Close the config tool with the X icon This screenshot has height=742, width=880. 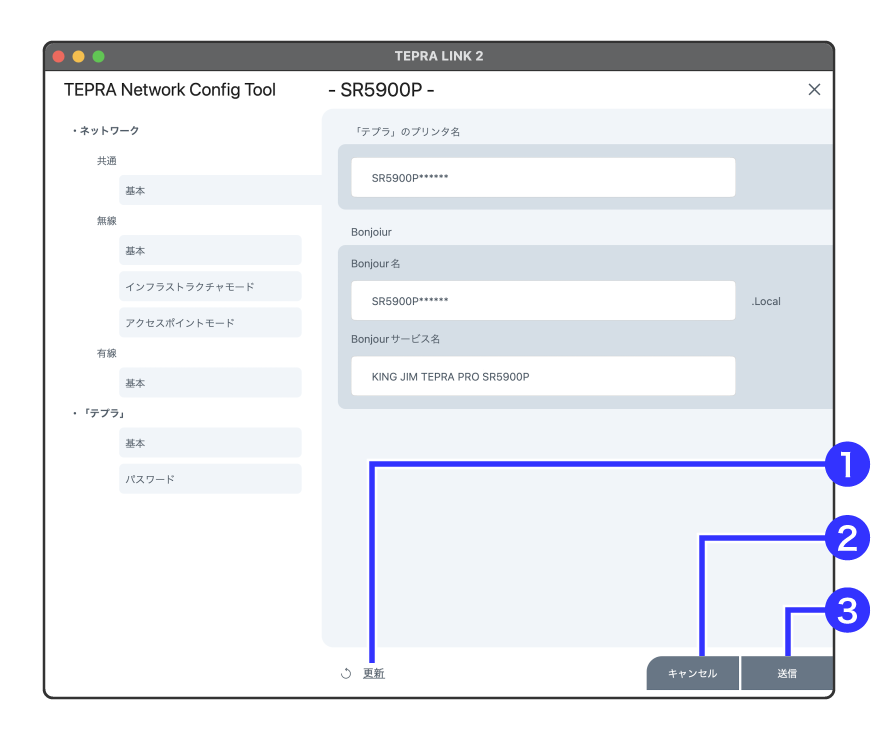(814, 90)
